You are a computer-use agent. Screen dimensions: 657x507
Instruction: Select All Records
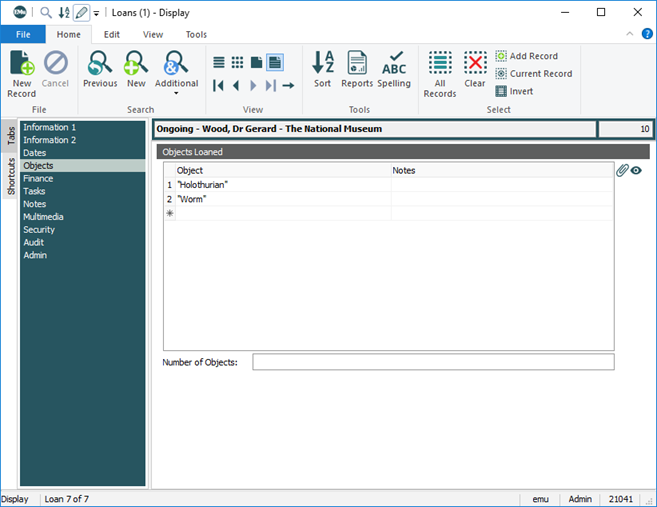pos(440,71)
